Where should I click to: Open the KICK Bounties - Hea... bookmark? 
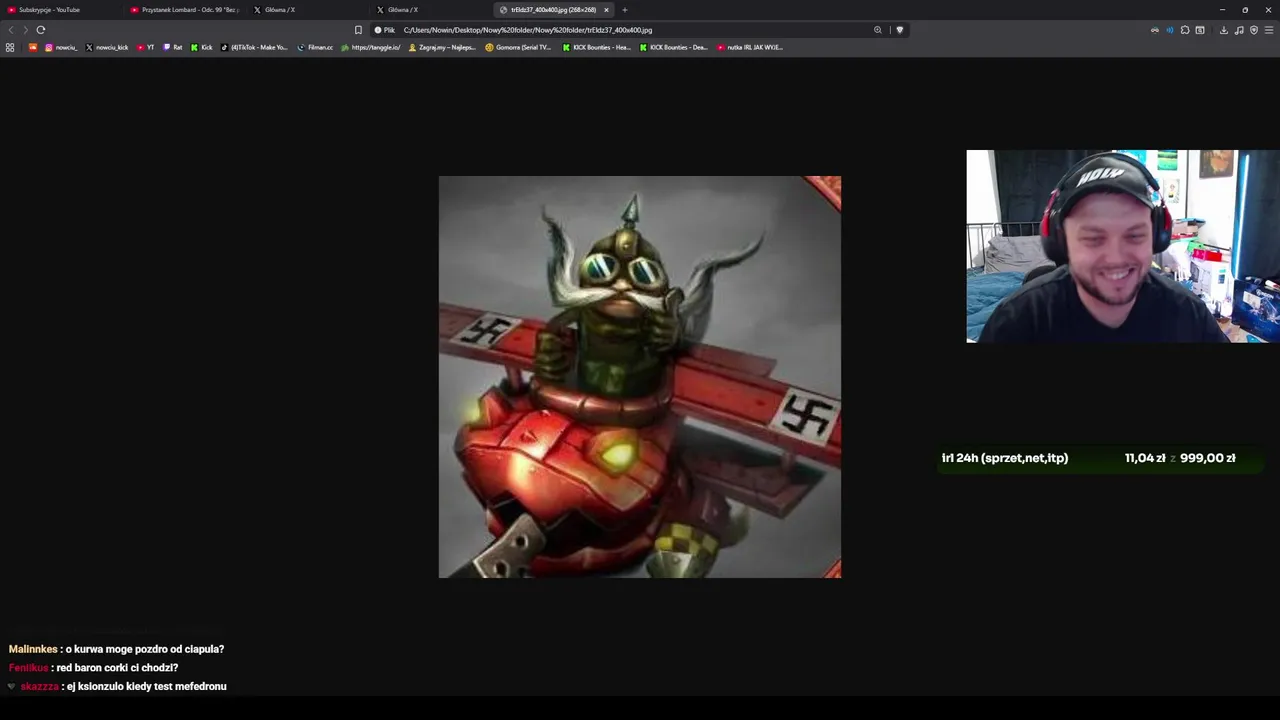click(x=597, y=47)
